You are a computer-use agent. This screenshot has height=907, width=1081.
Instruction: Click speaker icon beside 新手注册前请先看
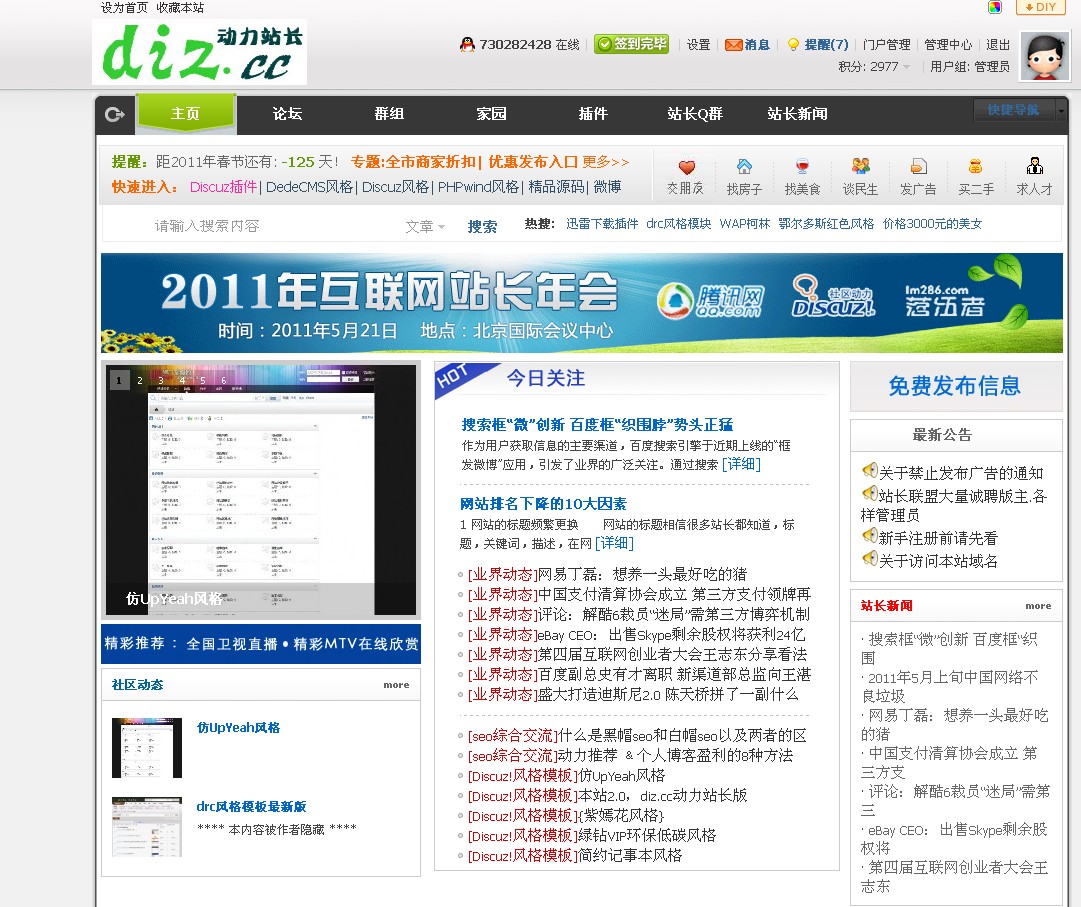click(x=869, y=536)
